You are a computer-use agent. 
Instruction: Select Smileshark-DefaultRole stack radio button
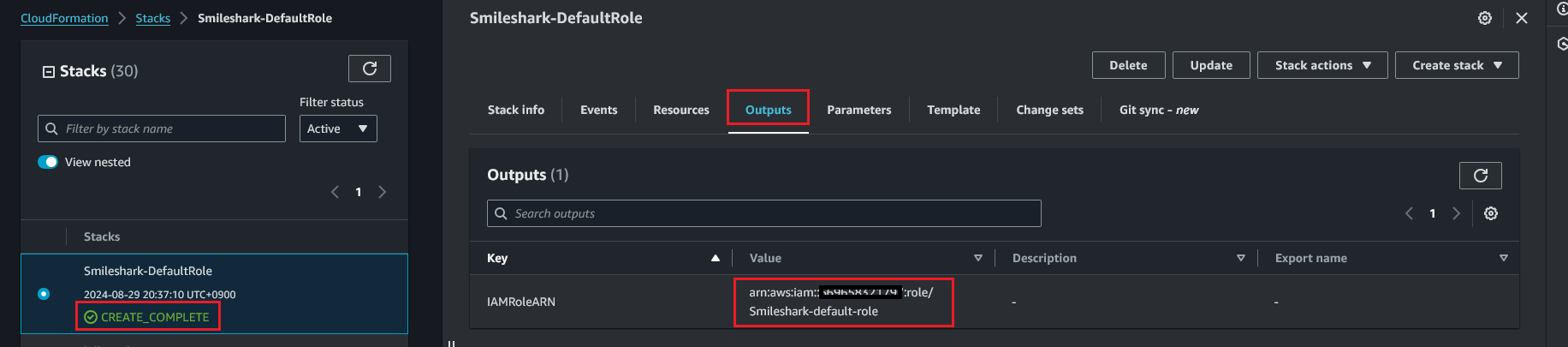[x=44, y=294]
